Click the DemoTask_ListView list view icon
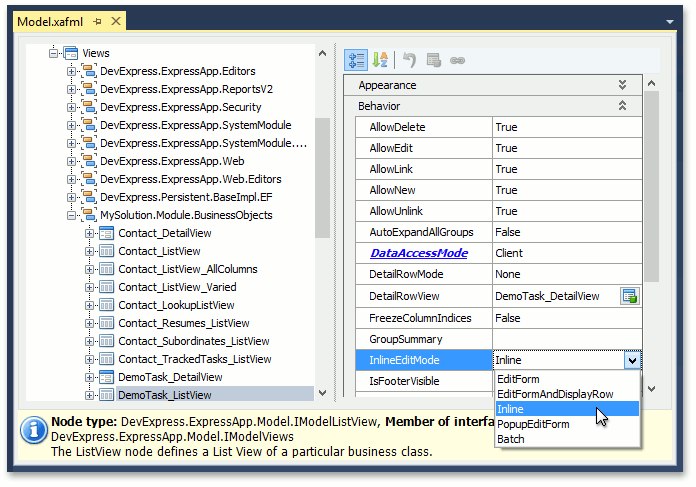Image resolution: width=696 pixels, height=487 pixels. pos(107,395)
